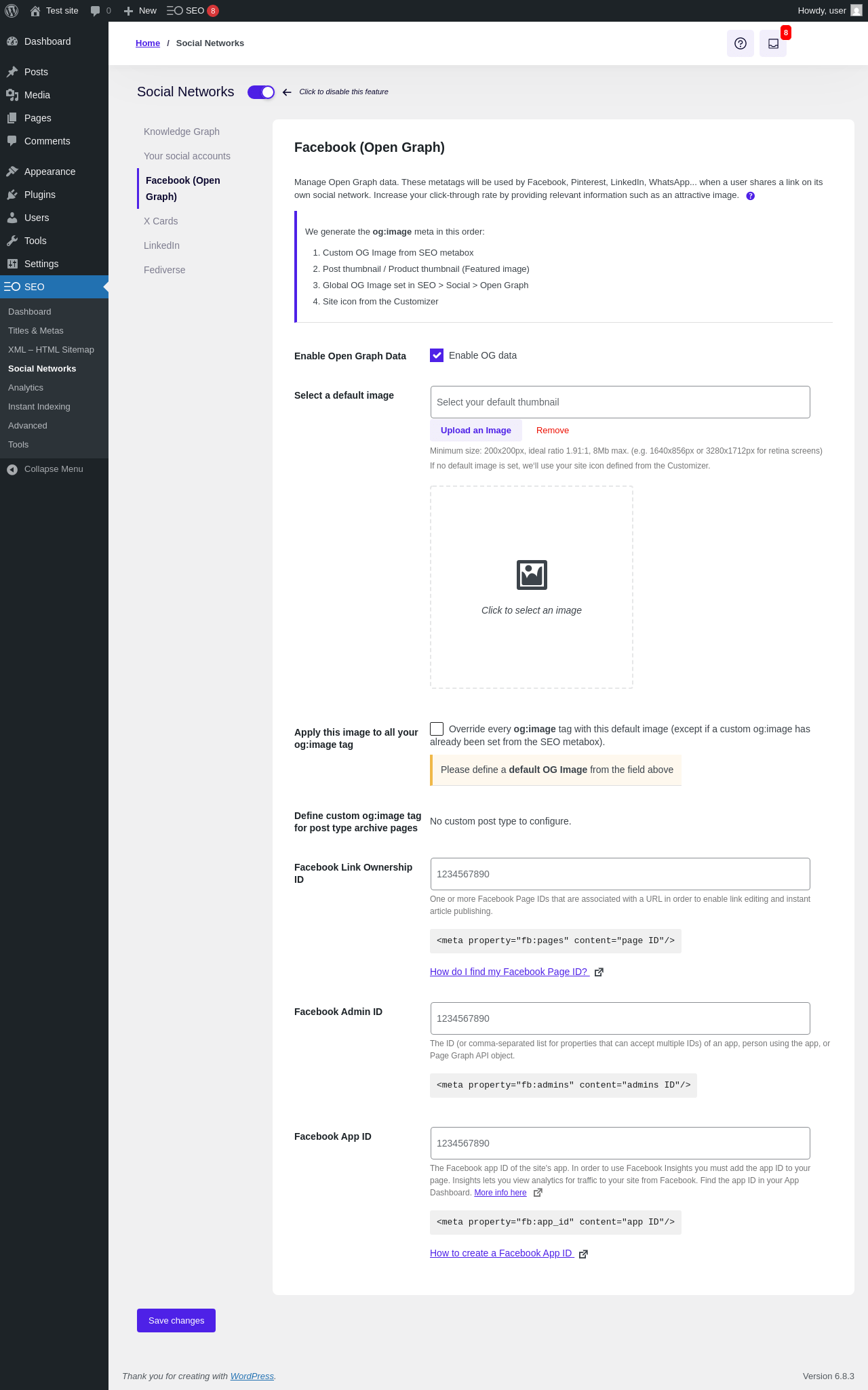Click external link icon beside Facebook Page ID link
This screenshot has height=1390, width=868.
[599, 972]
